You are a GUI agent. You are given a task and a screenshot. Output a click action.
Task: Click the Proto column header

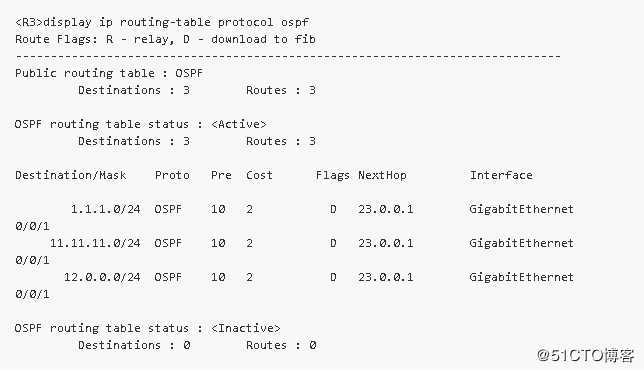(x=172, y=175)
